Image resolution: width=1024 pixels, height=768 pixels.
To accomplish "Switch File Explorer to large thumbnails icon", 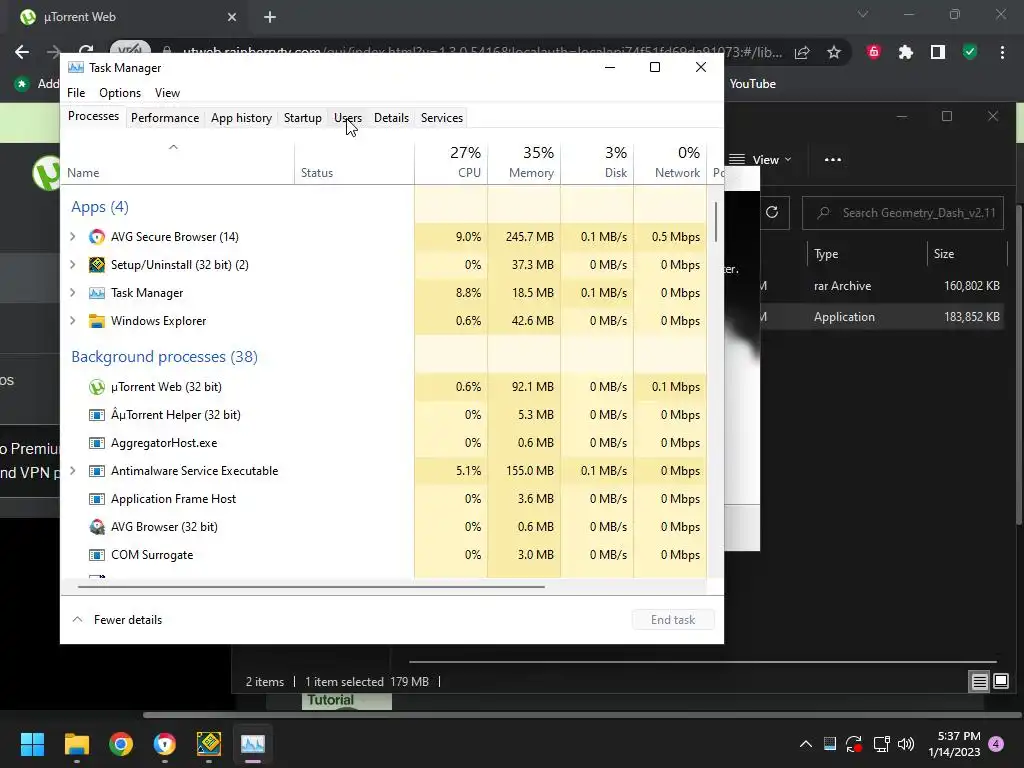I will pyautogui.click(x=1001, y=682).
